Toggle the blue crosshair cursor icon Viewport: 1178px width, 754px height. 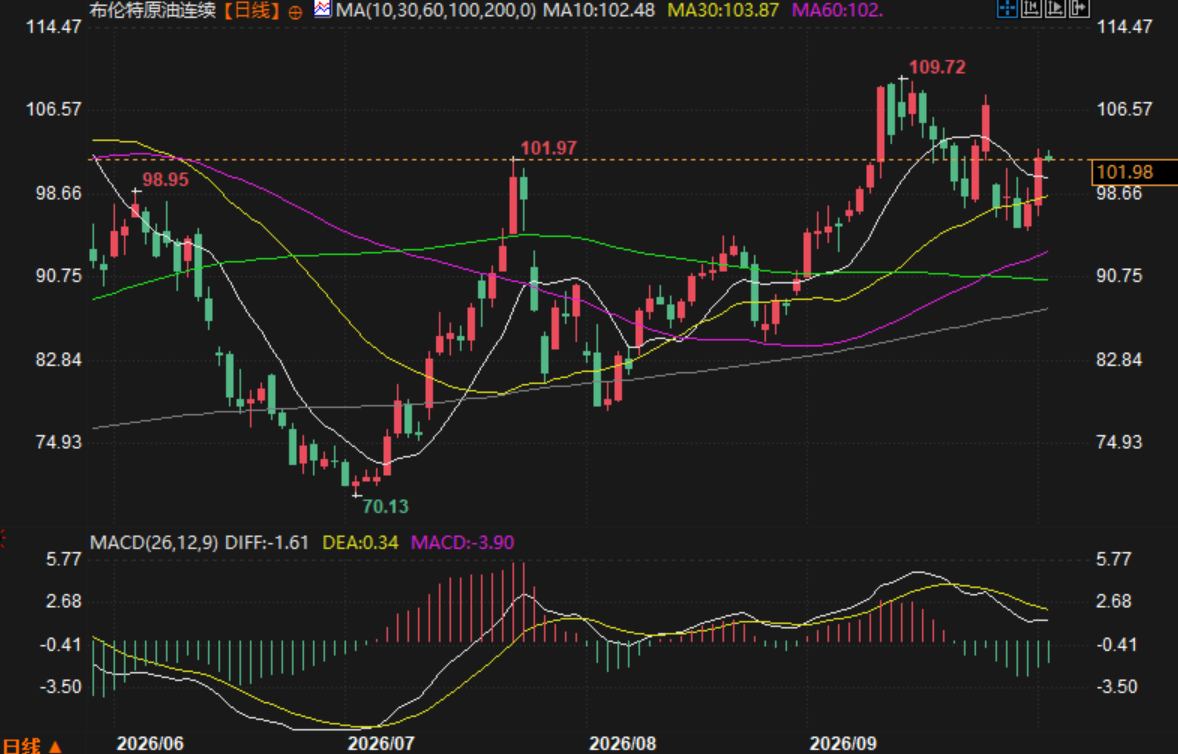(1007, 8)
